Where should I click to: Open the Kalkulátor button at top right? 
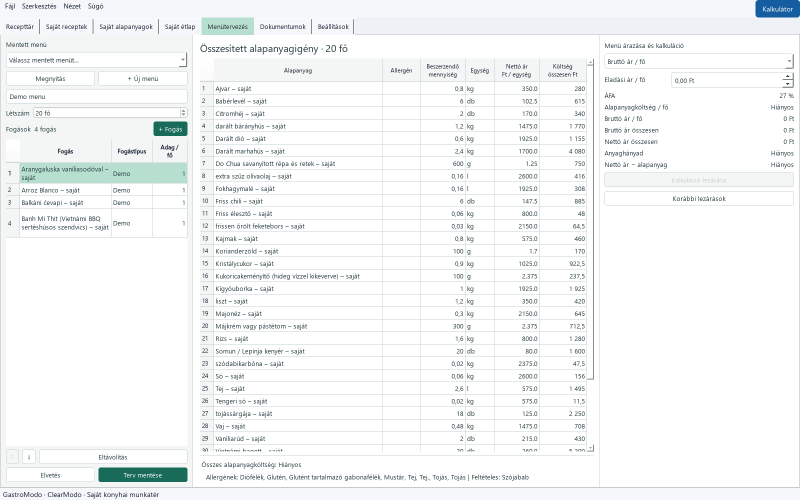[x=777, y=9]
